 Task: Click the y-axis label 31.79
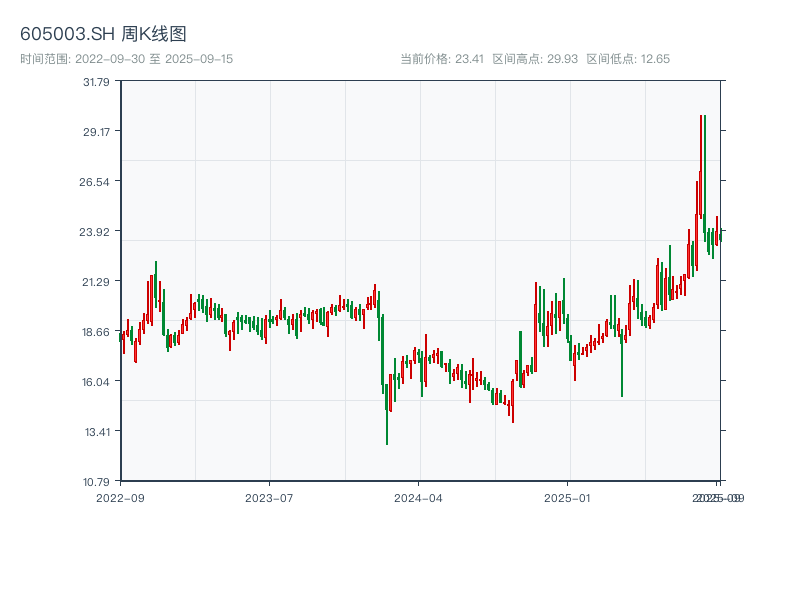tap(96, 82)
